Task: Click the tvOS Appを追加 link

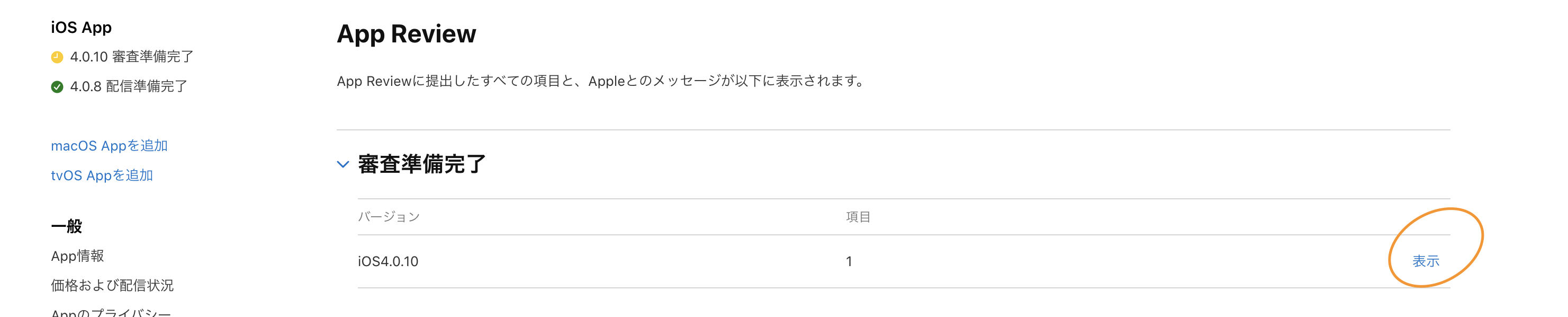Action: pyautogui.click(x=103, y=175)
